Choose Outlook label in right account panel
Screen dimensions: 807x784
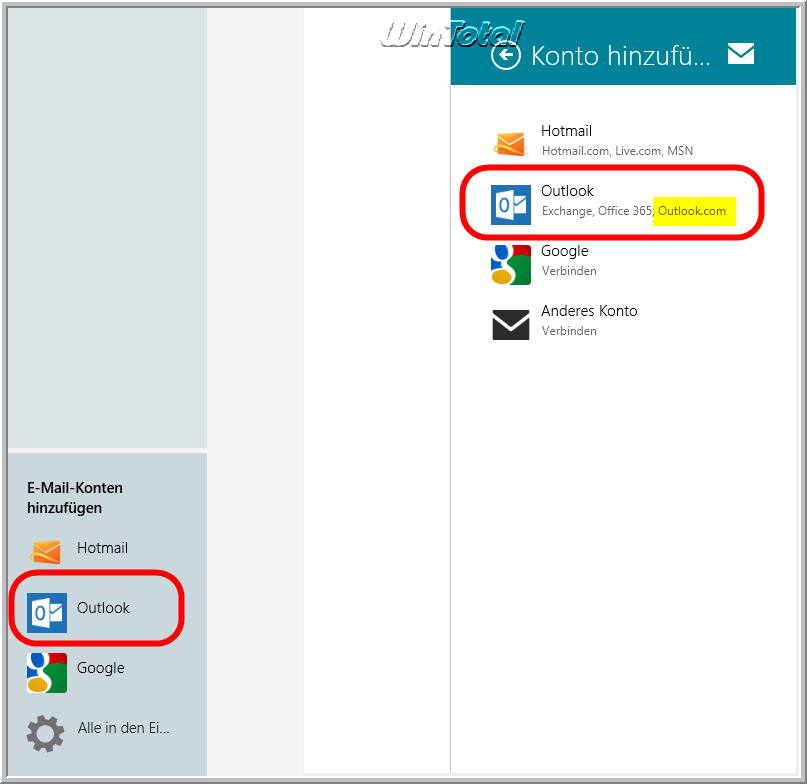tap(567, 191)
